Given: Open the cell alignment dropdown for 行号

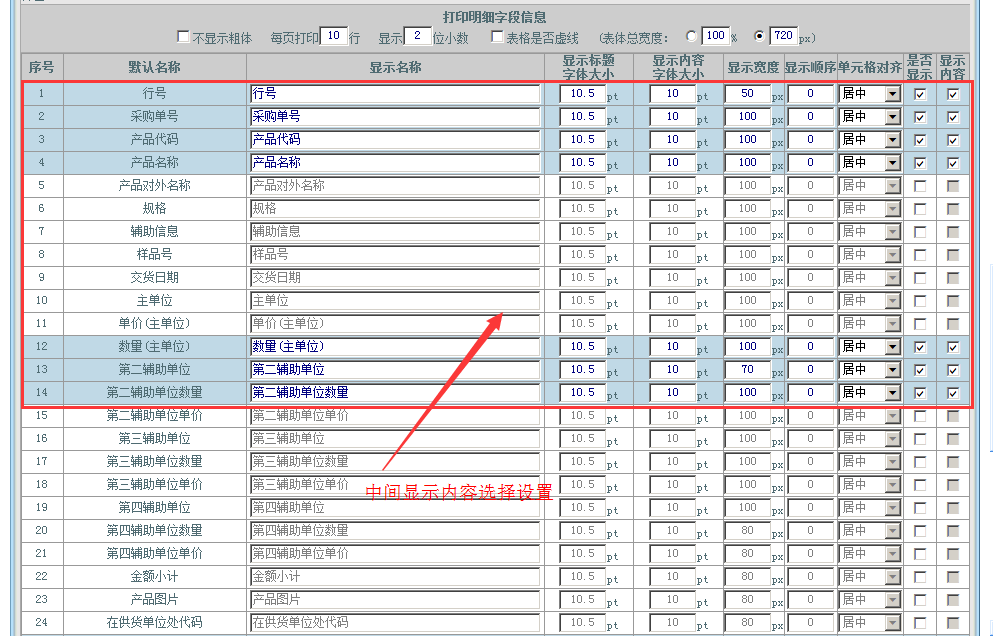Looking at the screenshot, I should click(869, 94).
